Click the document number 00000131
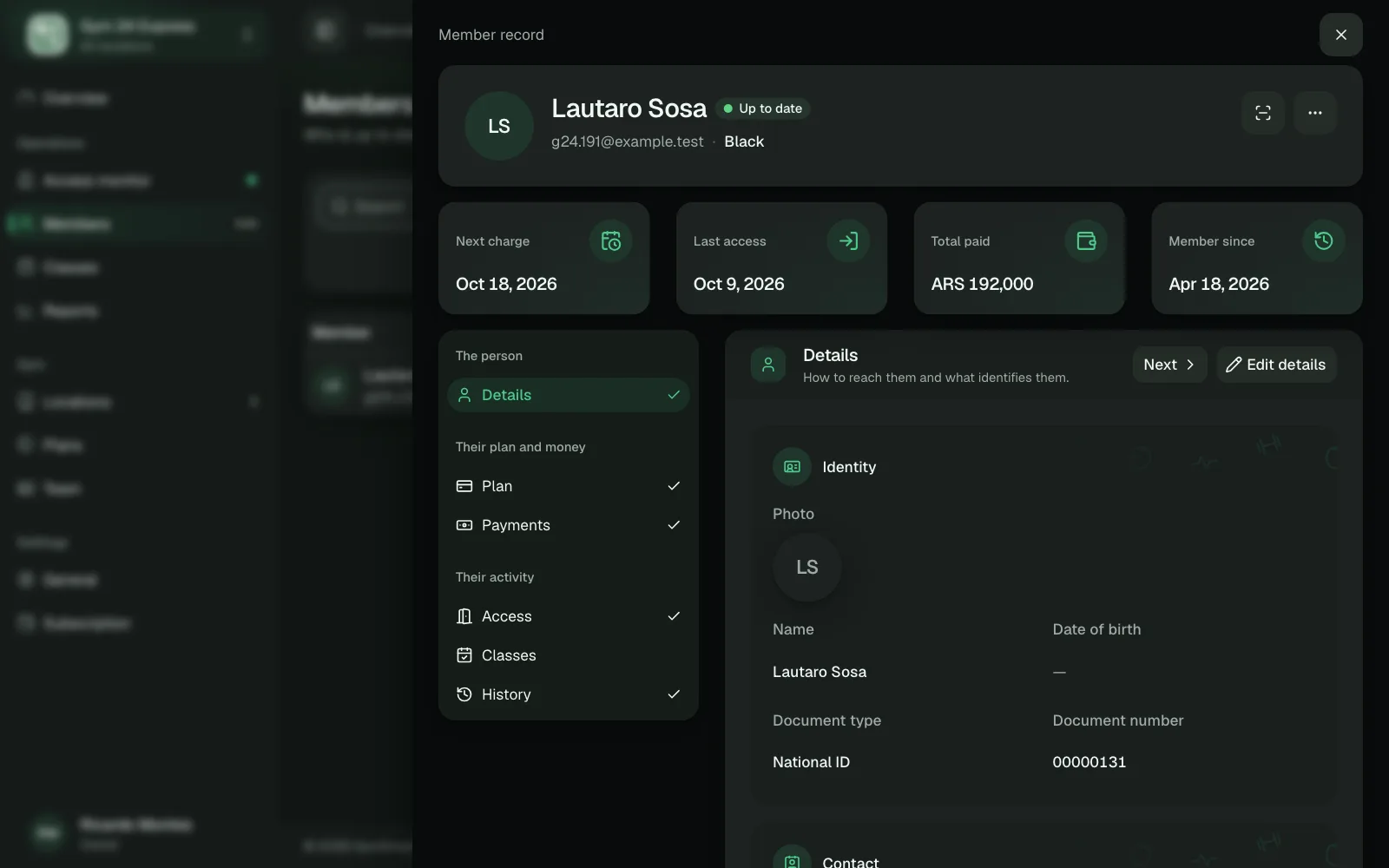This screenshot has height=868, width=1389. pos(1089,762)
